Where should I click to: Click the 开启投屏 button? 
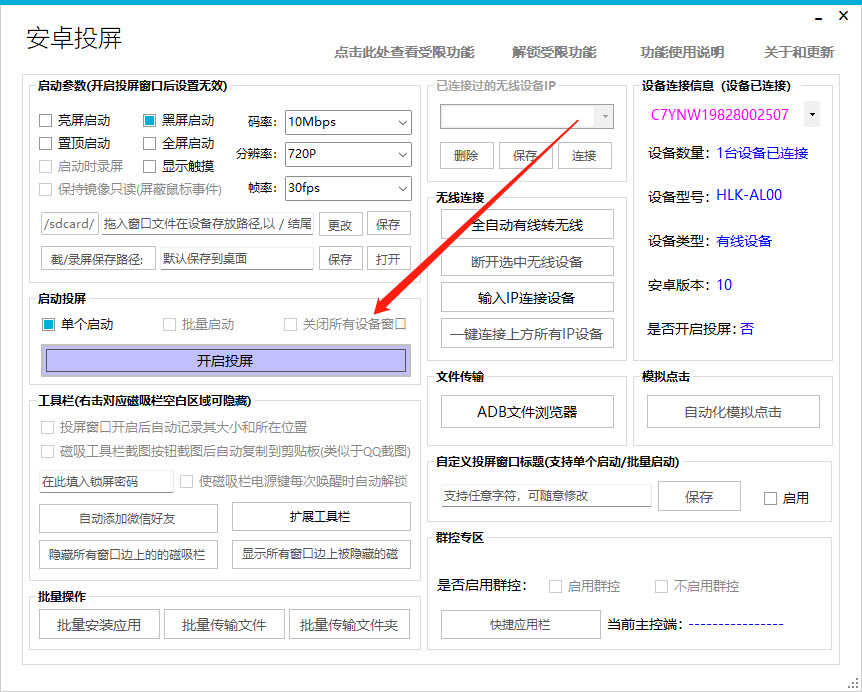pyautogui.click(x=225, y=361)
